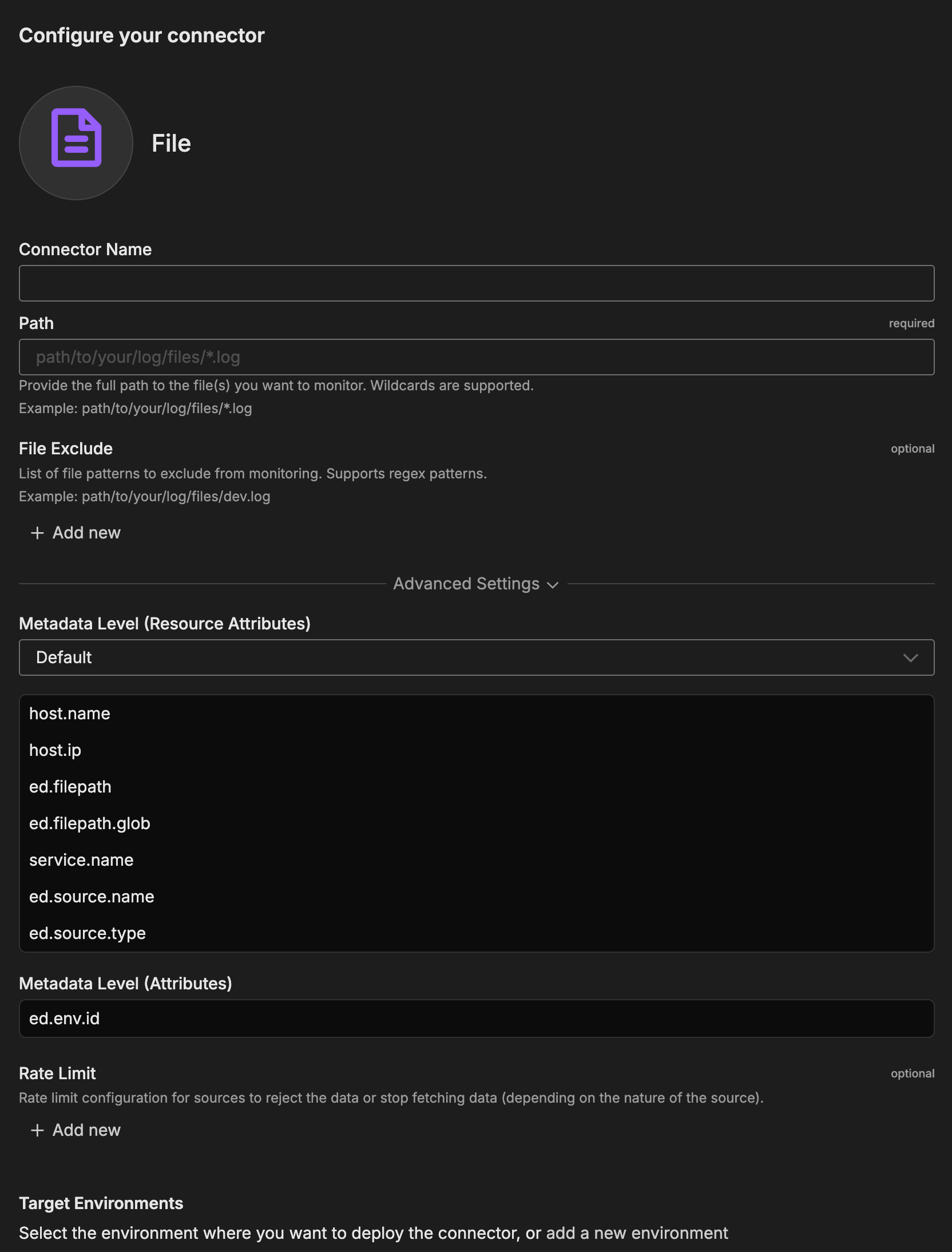This screenshot has width=952, height=1252.
Task: Expand the Advanced Settings section
Action: (x=475, y=584)
